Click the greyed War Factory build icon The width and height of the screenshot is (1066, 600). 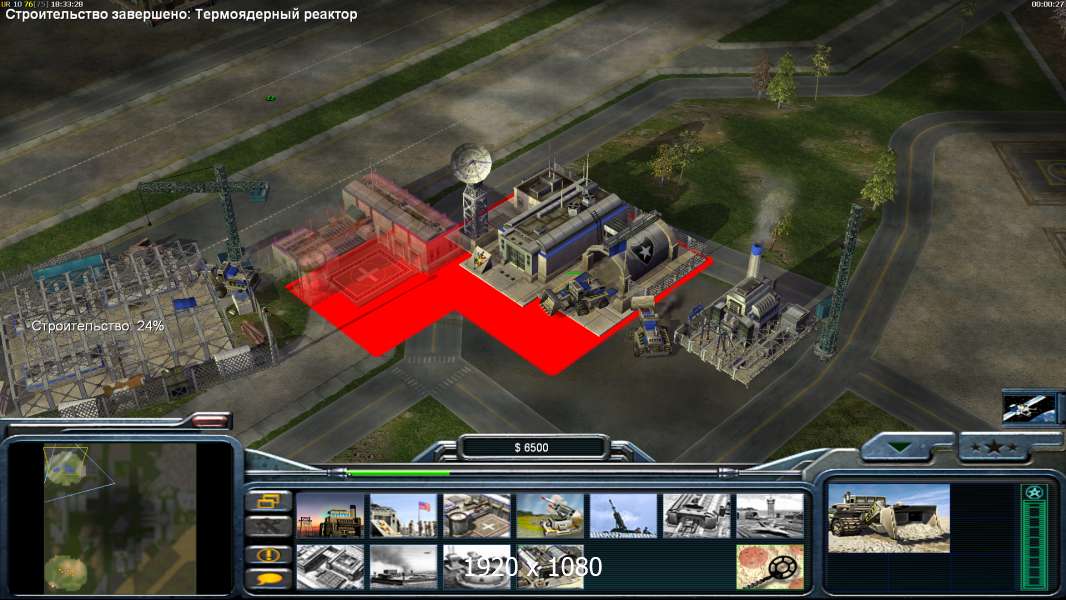[x=697, y=516]
